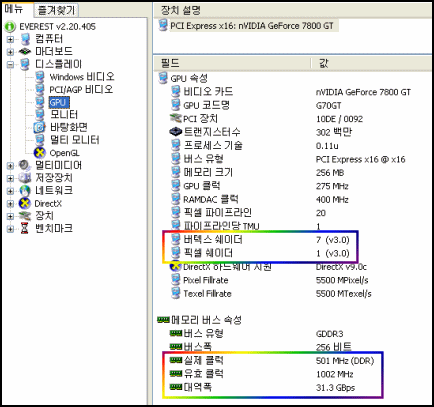Click the DirectX 하드웨어 지원 icon
This screenshot has width=434, height=407.
coord(176,266)
